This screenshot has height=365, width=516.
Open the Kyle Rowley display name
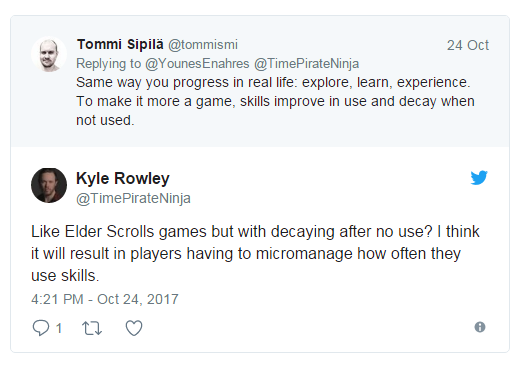123,178
